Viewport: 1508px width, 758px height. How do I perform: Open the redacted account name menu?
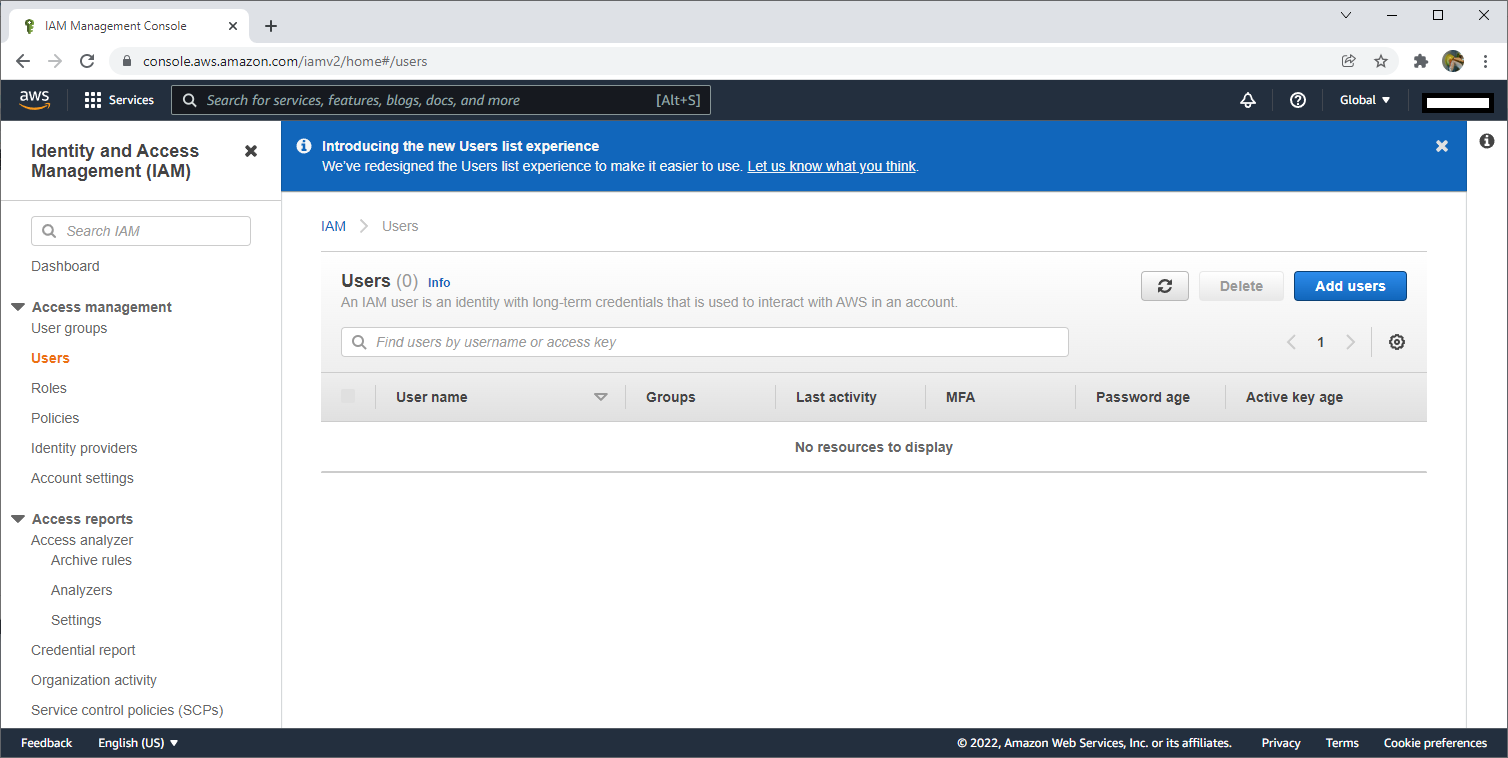point(1458,101)
